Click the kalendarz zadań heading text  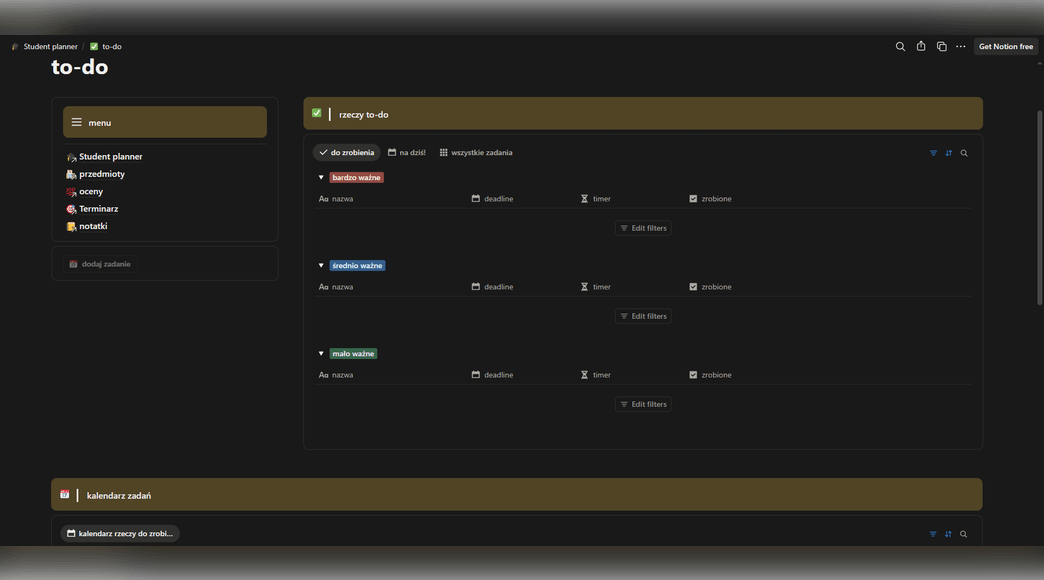(x=119, y=495)
